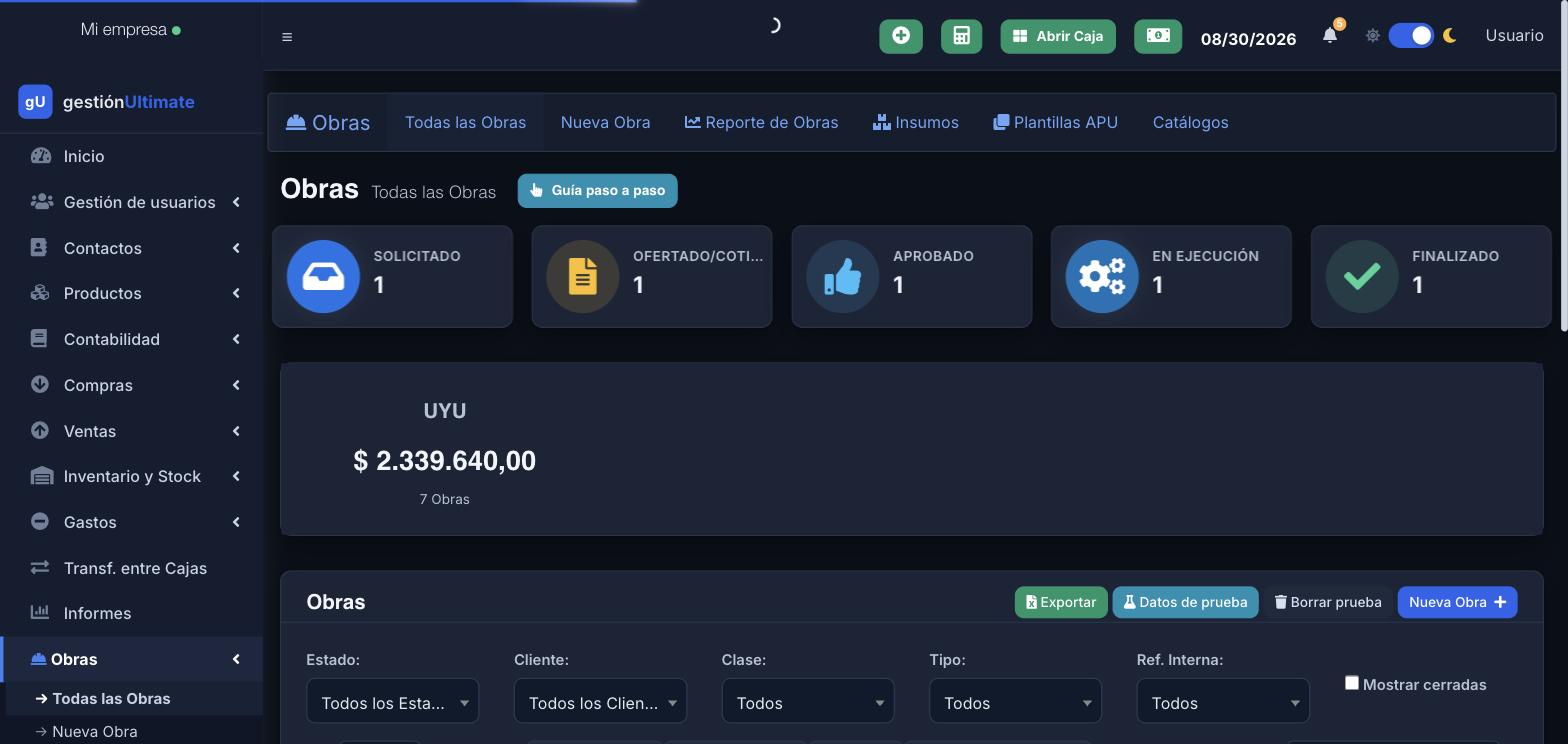Click the blue Nueva Obra + button

point(1457,602)
